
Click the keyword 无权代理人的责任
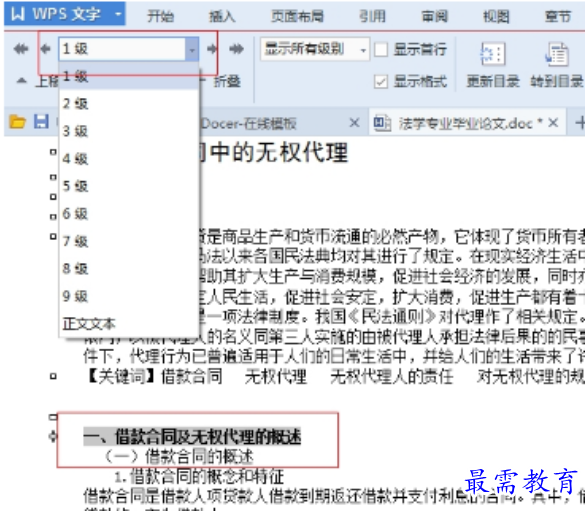[x=392, y=376]
